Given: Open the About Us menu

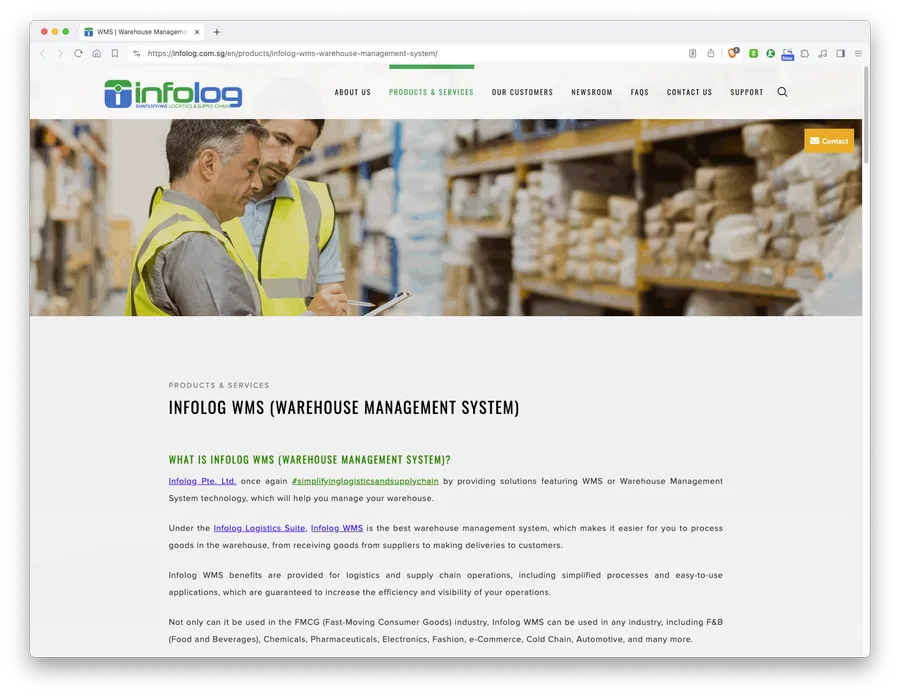Looking at the screenshot, I should 352,92.
